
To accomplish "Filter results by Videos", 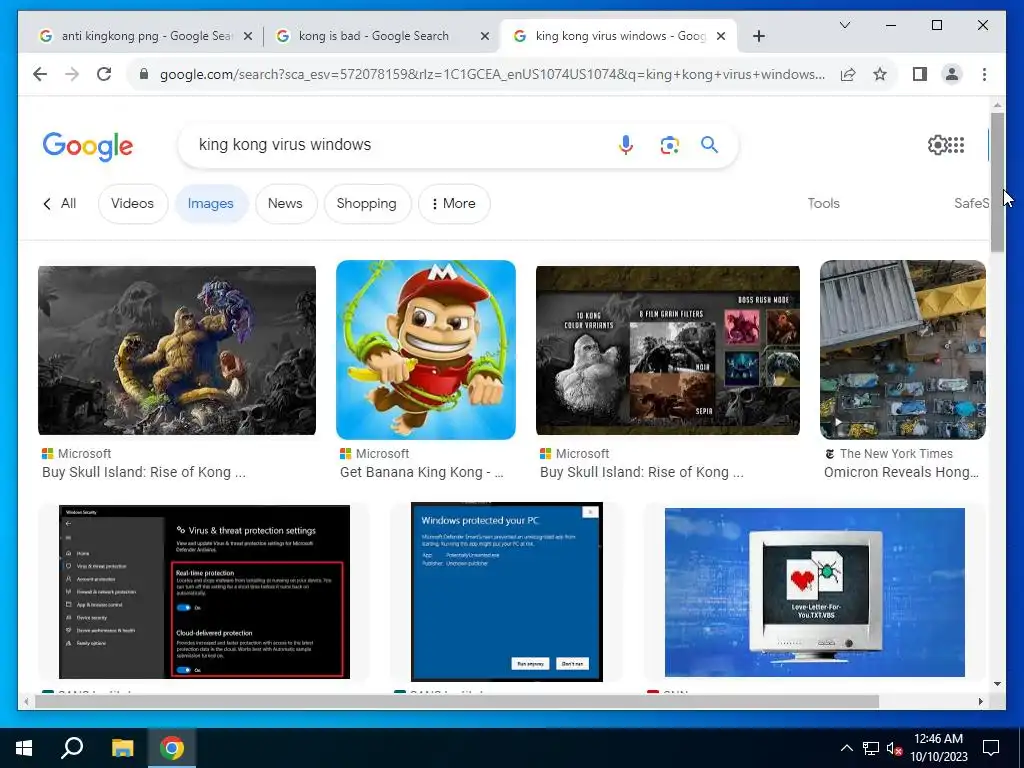I will coord(133,204).
